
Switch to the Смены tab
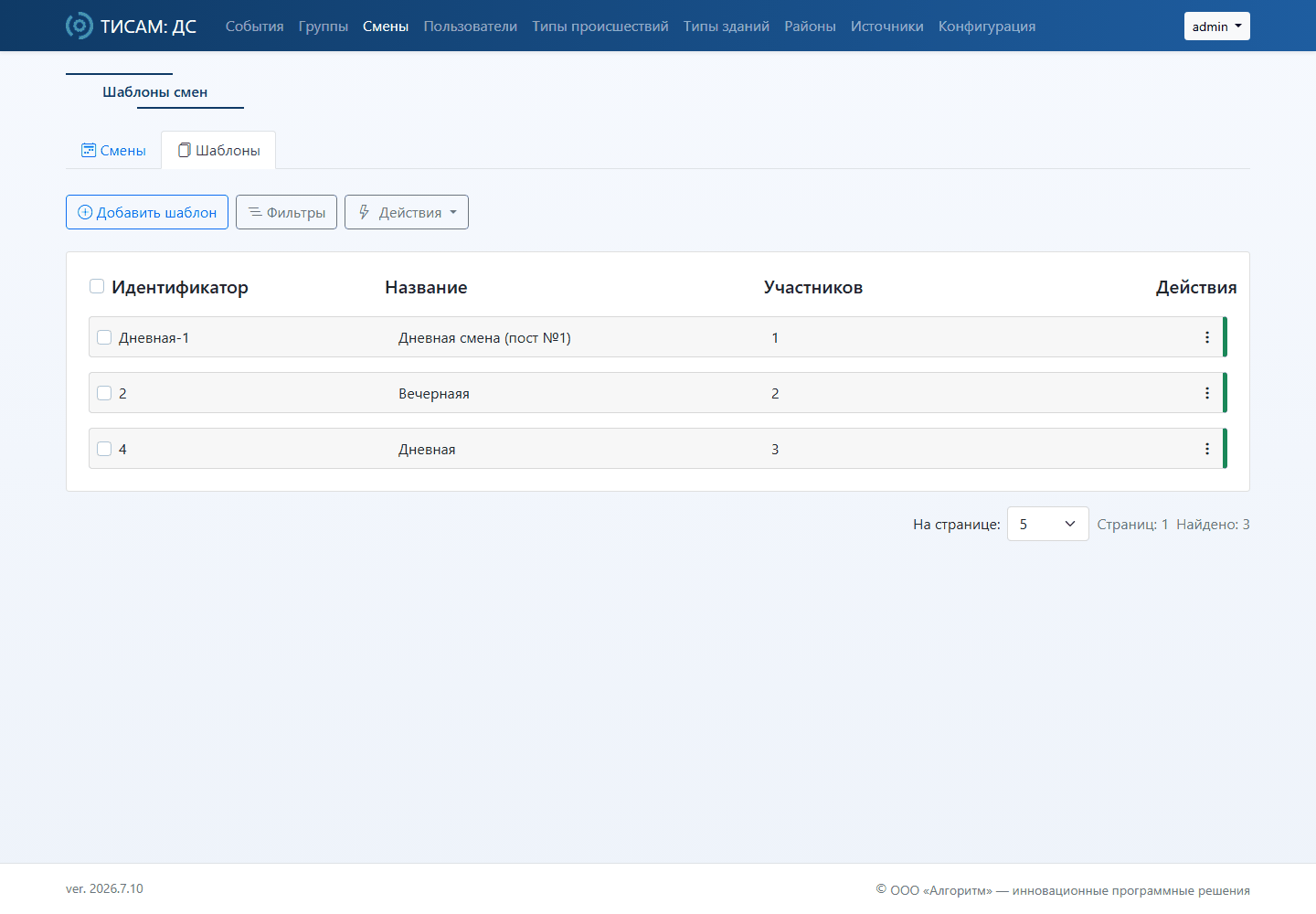113,150
